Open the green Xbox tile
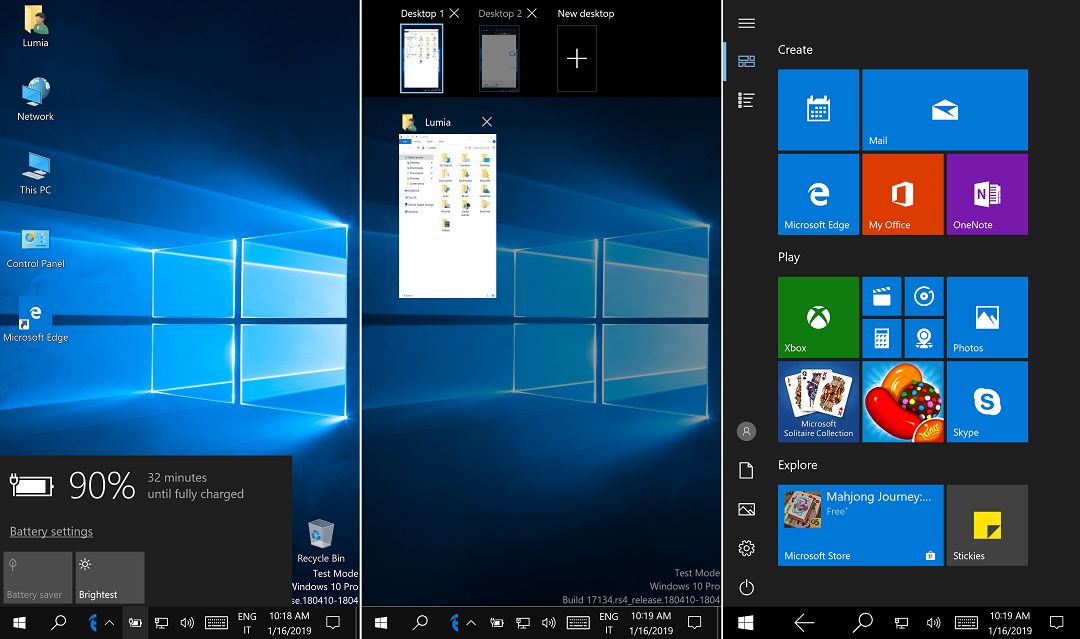The image size is (1080, 639). coord(818,317)
